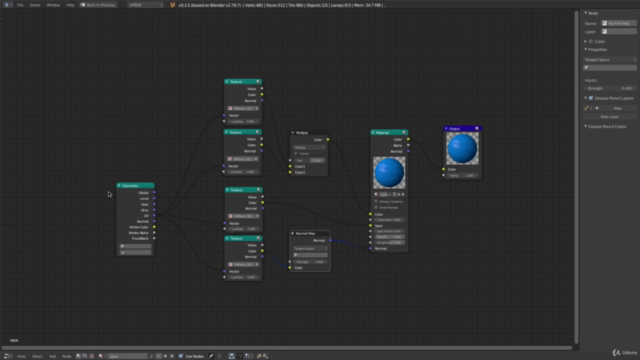Open the View menu in the node editor header
The width and height of the screenshot is (640, 360).
(21, 356)
